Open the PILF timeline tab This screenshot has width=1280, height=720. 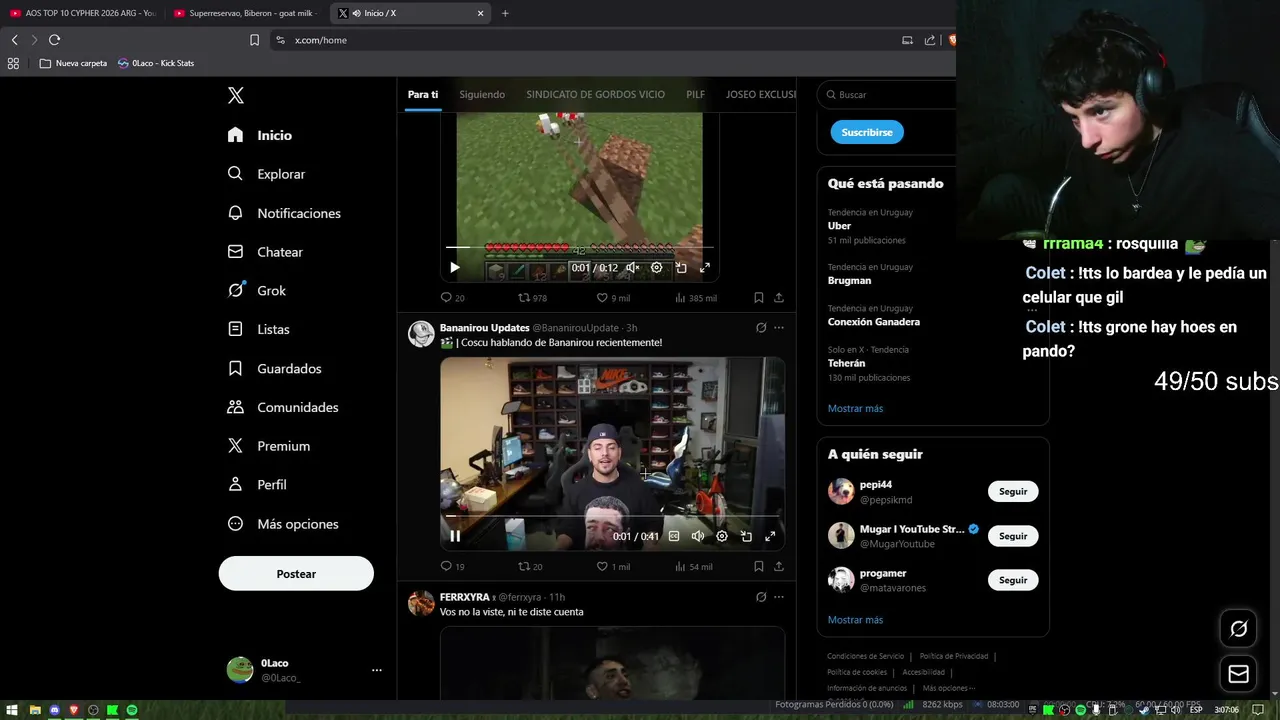[695, 94]
